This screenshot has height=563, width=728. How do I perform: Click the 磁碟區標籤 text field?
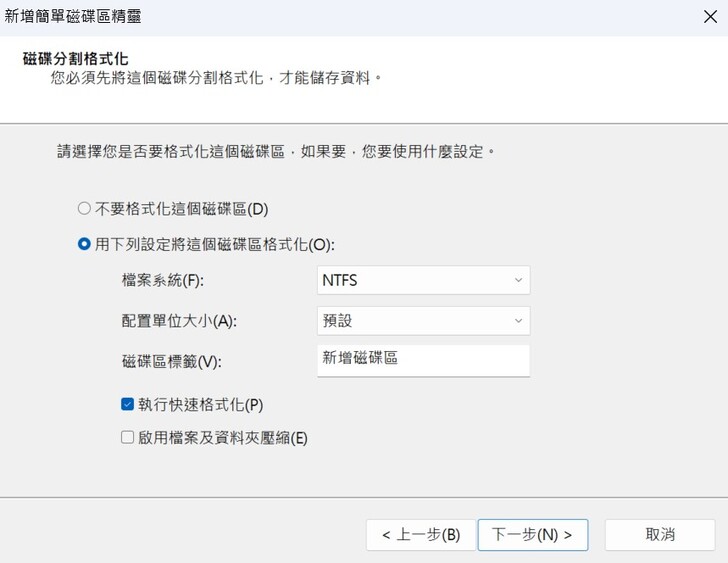[422, 359]
